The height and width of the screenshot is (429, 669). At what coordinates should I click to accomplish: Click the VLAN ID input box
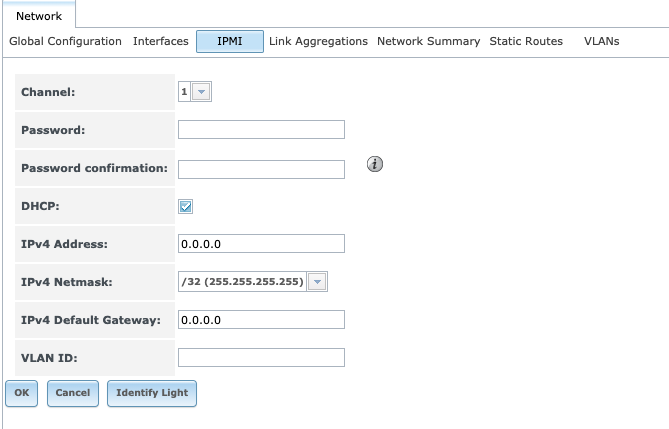(x=261, y=357)
